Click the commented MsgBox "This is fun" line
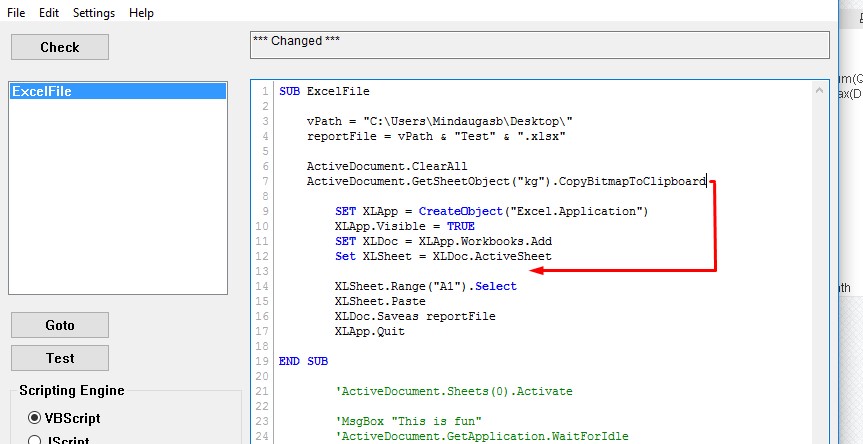The image size is (863, 444). click(408, 421)
